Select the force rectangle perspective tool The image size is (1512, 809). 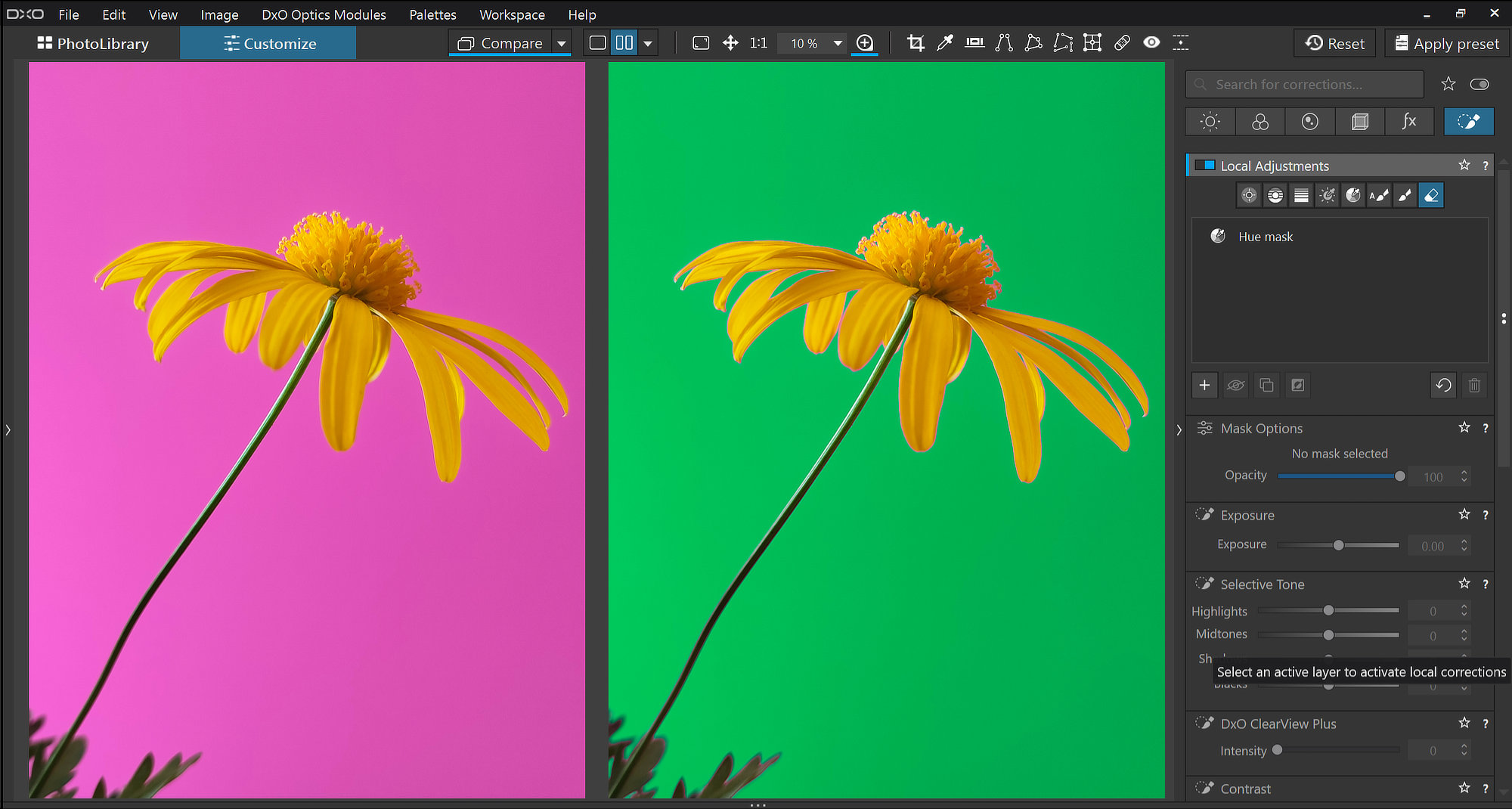(1033, 43)
